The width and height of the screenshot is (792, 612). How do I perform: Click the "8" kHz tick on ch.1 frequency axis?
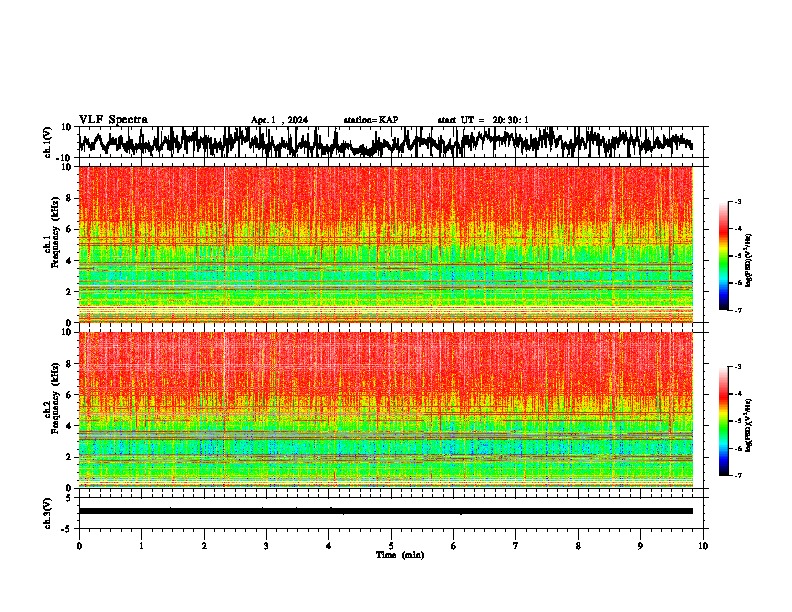coord(69,198)
